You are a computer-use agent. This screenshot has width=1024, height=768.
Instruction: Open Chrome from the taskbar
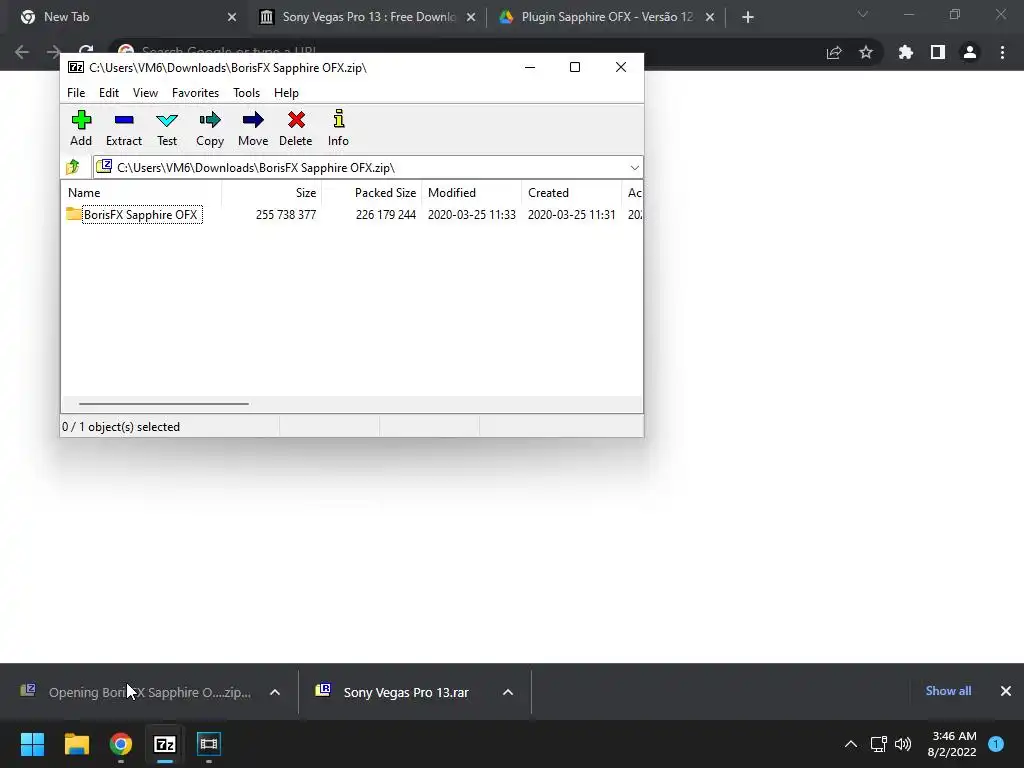coord(121,744)
